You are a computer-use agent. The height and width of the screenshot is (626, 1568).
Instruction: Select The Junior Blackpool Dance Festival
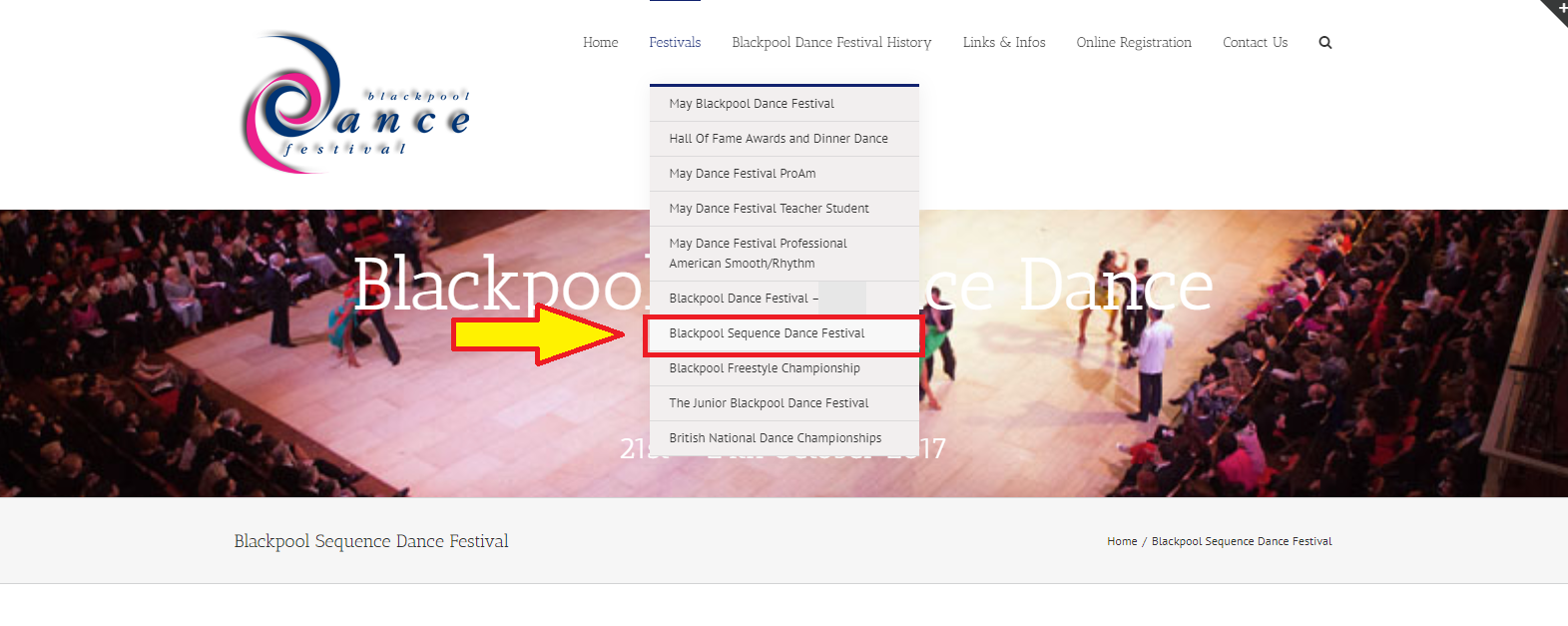(x=784, y=403)
